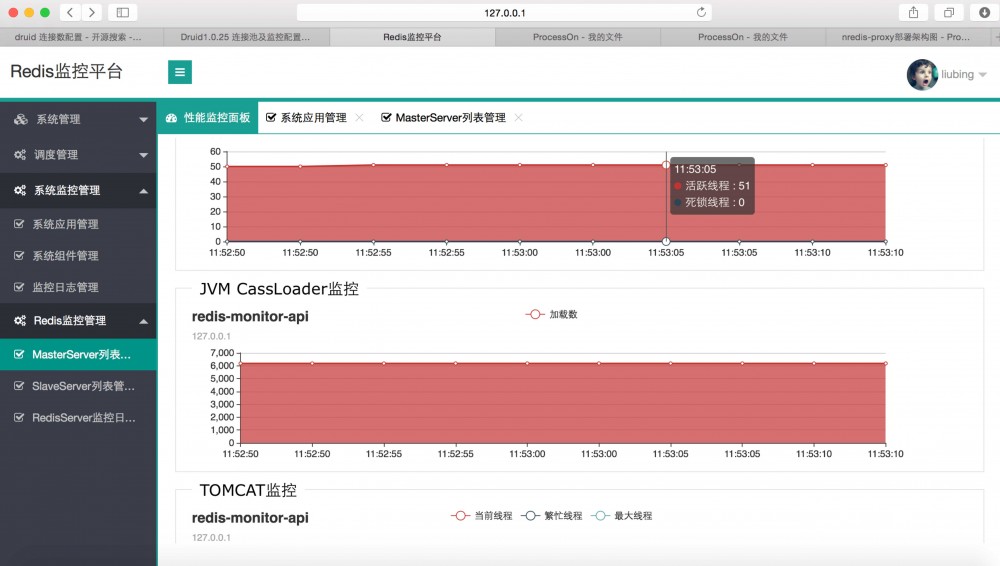This screenshot has width=1000, height=566.
Task: Click check icon beside 系统组件管理
Action: [19, 256]
